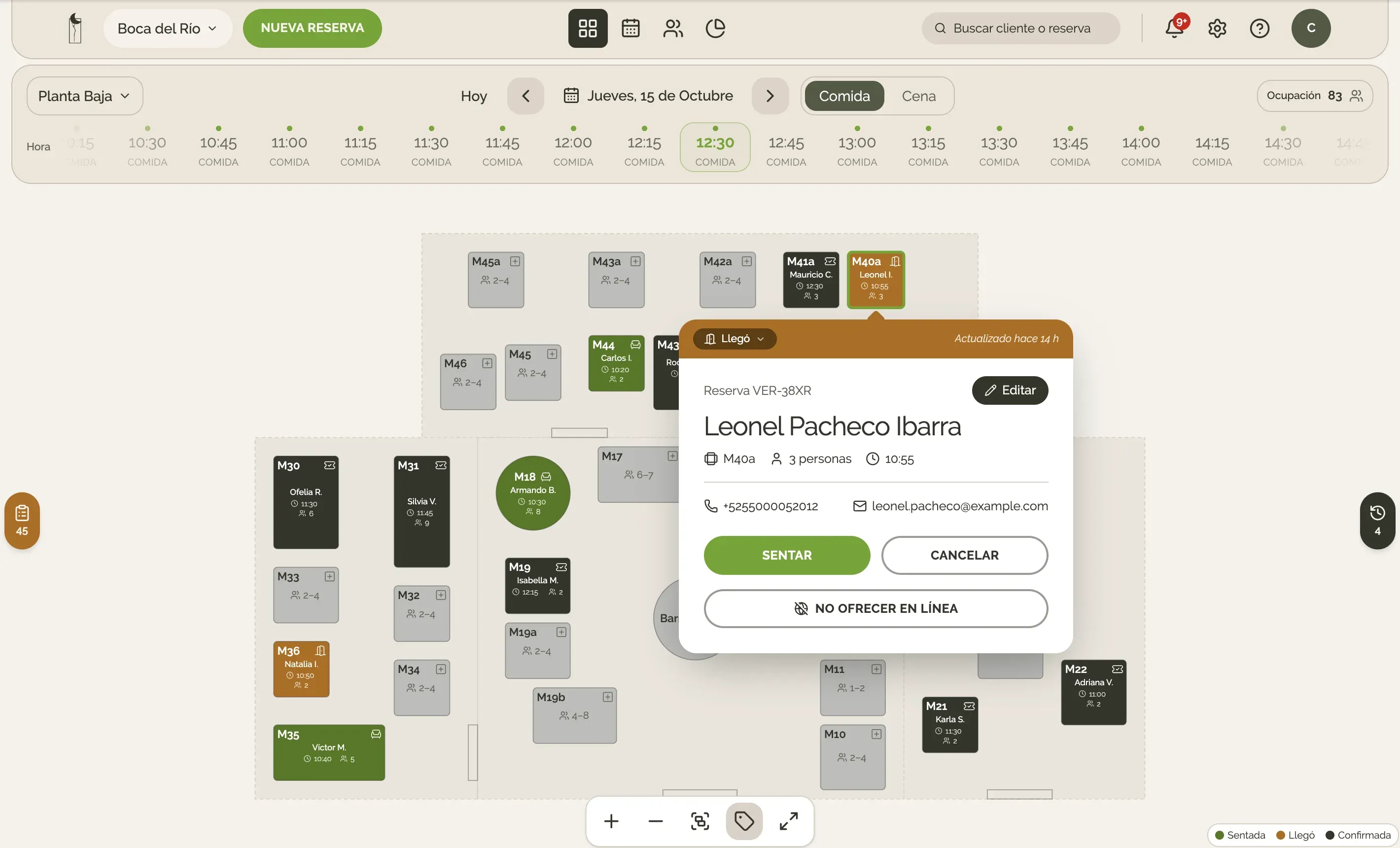Click the email leonel.pacheco@example.com

[x=950, y=506]
